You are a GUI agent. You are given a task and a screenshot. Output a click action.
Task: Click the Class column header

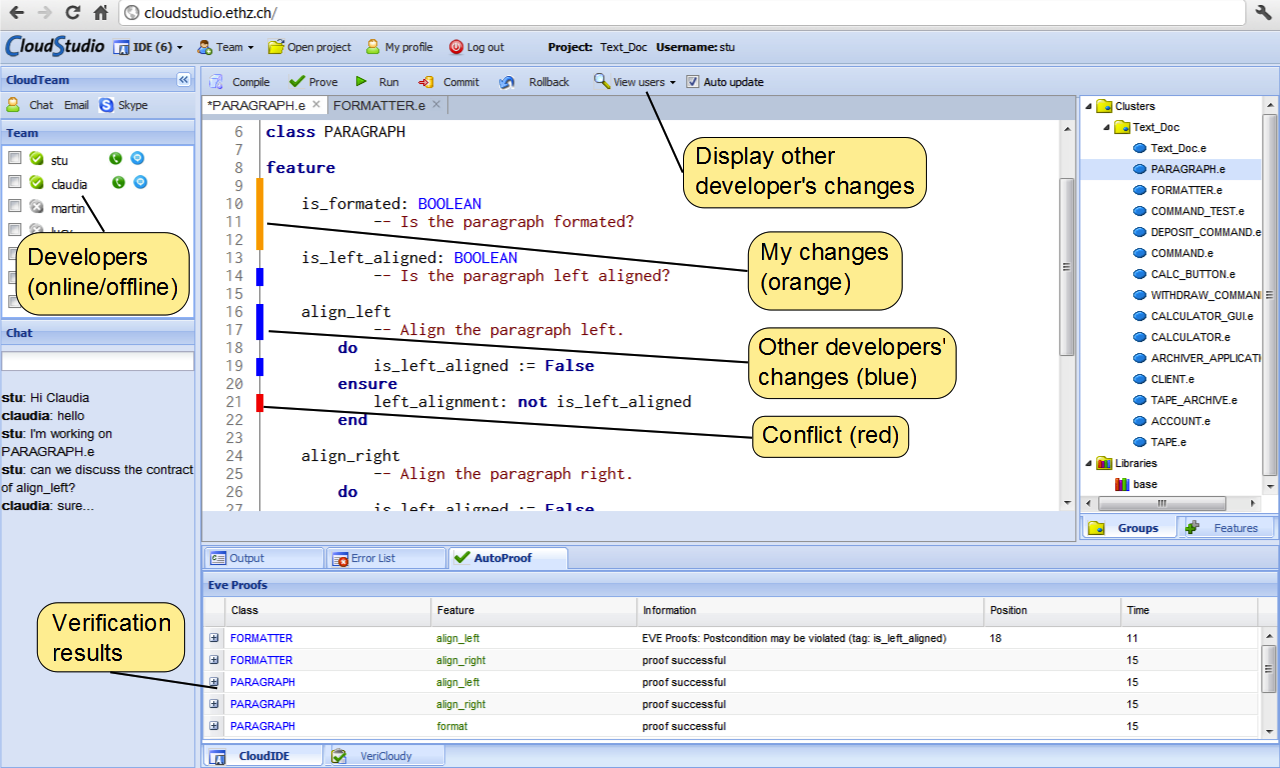[x=328, y=610]
